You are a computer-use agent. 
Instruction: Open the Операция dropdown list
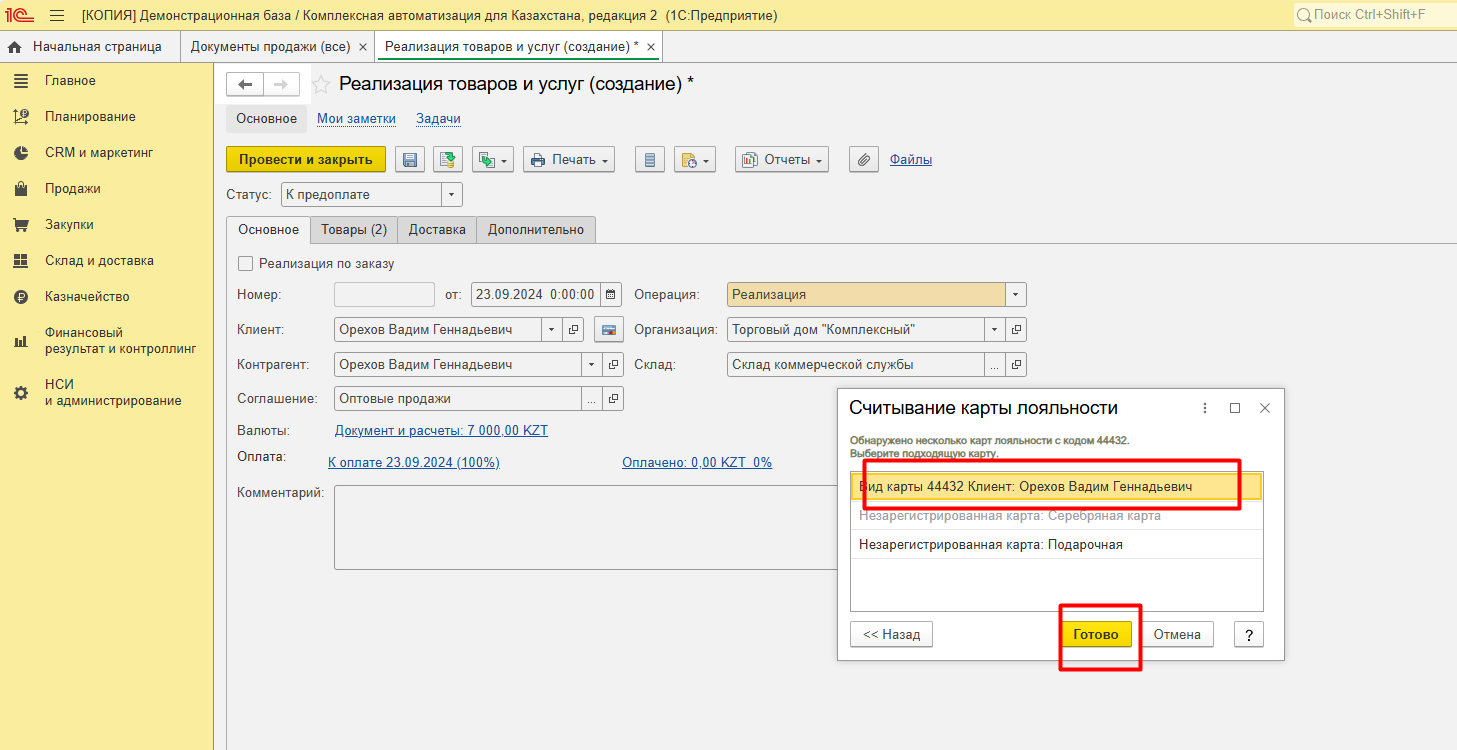(x=1016, y=295)
